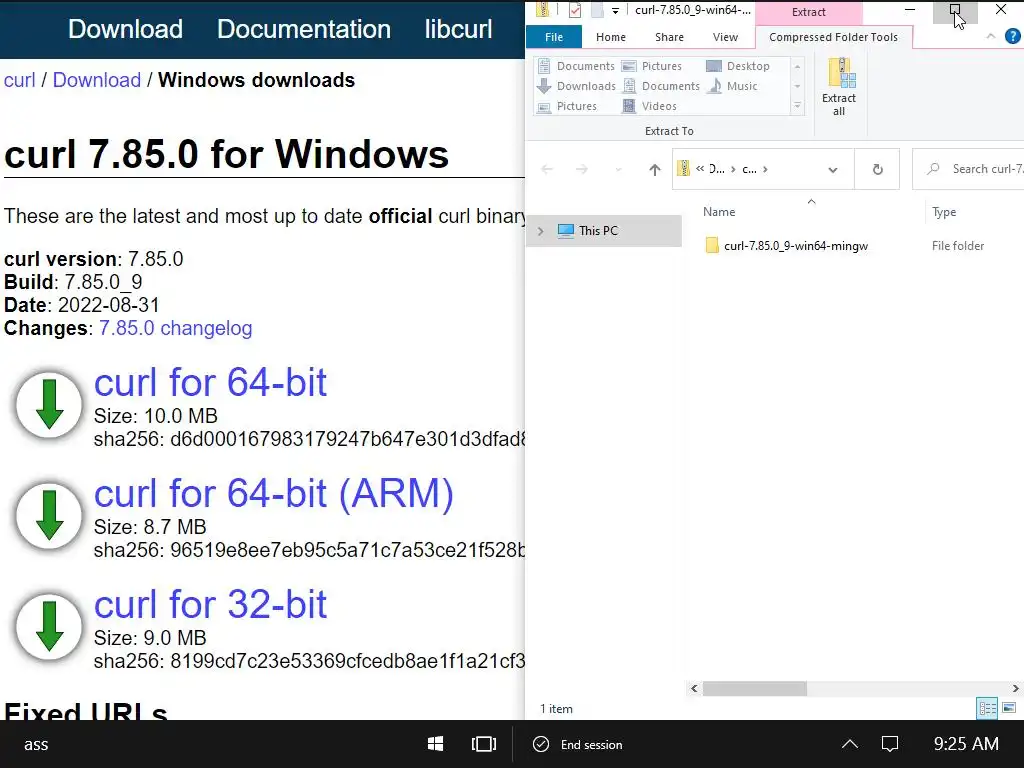The width and height of the screenshot is (1024, 768).
Task: Choose Videos in Extract To gallery
Action: click(x=649, y=106)
